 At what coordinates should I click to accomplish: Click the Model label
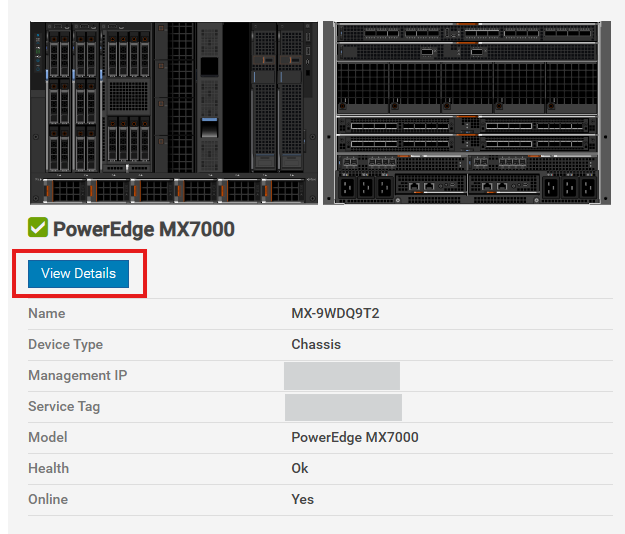point(48,437)
